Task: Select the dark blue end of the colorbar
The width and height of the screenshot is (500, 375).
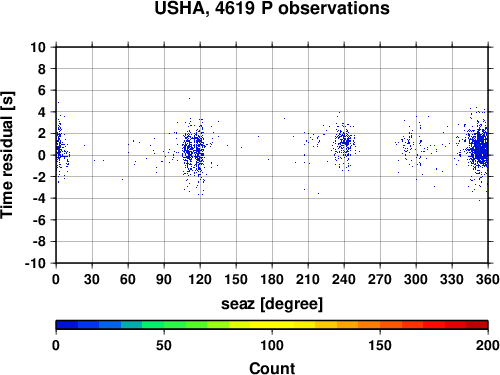Action: pyautogui.click(x=67, y=325)
